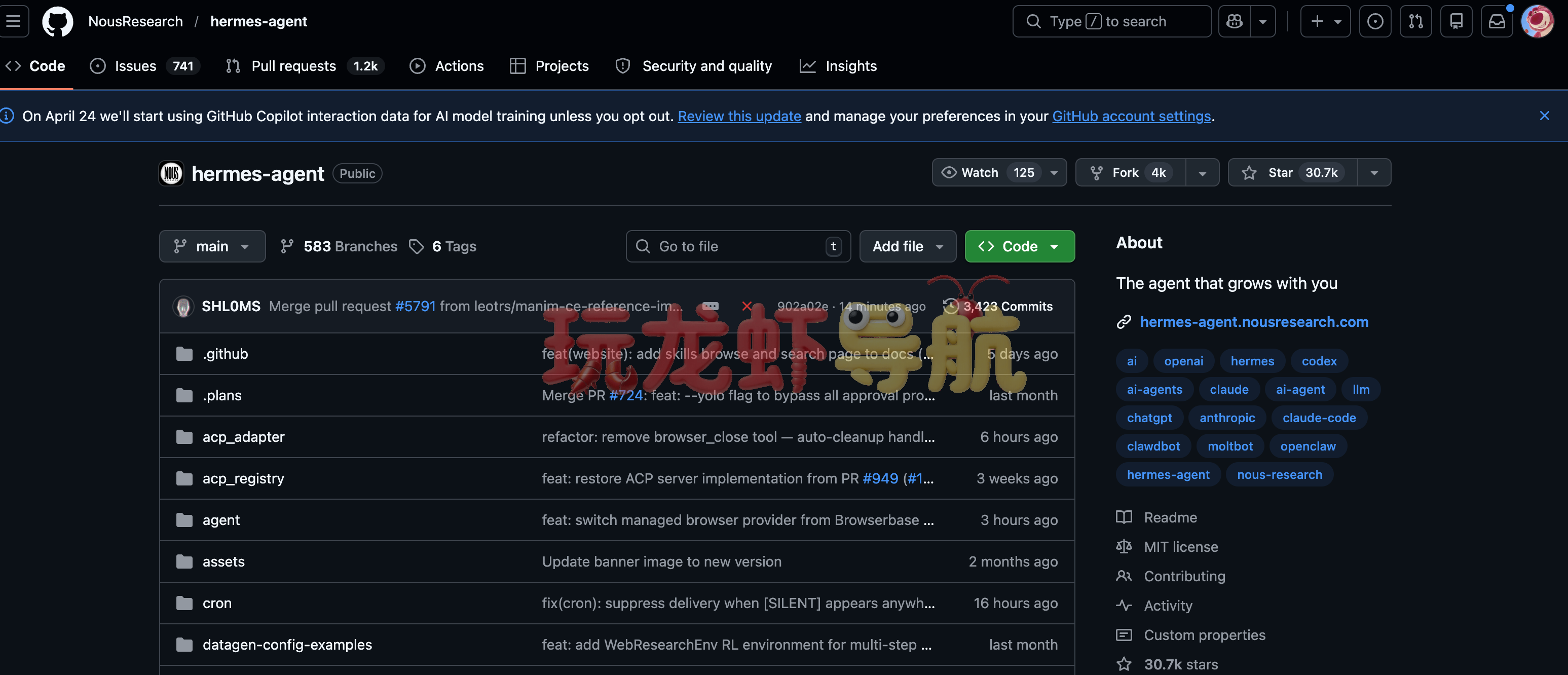This screenshot has height=675, width=1568.
Task: View 6 Tags
Action: pyautogui.click(x=442, y=246)
